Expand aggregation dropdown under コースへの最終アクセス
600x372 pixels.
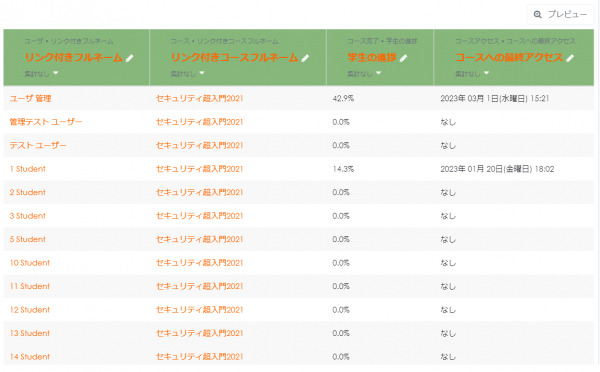pos(472,73)
